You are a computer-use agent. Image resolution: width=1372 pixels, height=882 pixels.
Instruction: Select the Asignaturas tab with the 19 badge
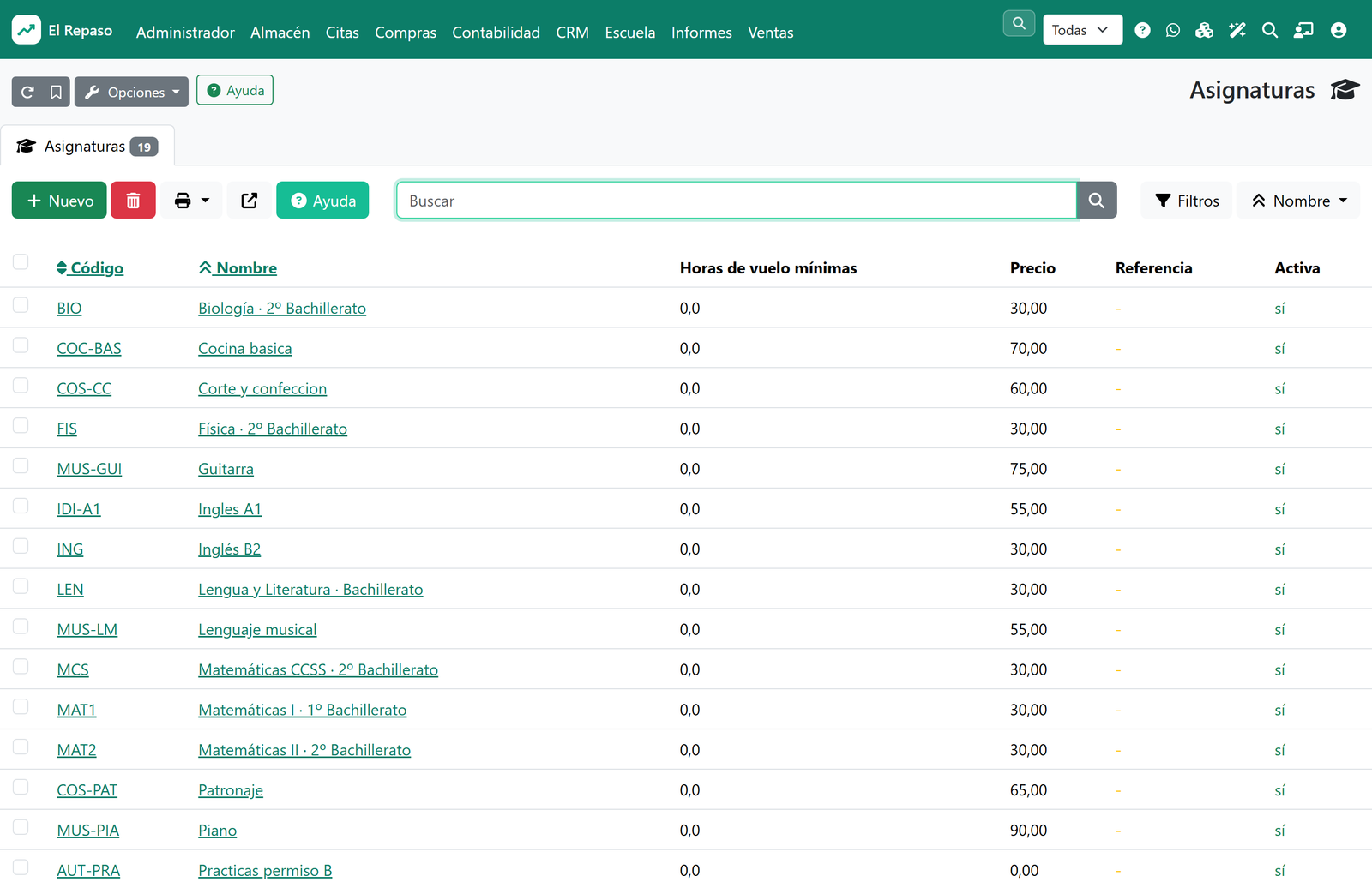(x=87, y=147)
